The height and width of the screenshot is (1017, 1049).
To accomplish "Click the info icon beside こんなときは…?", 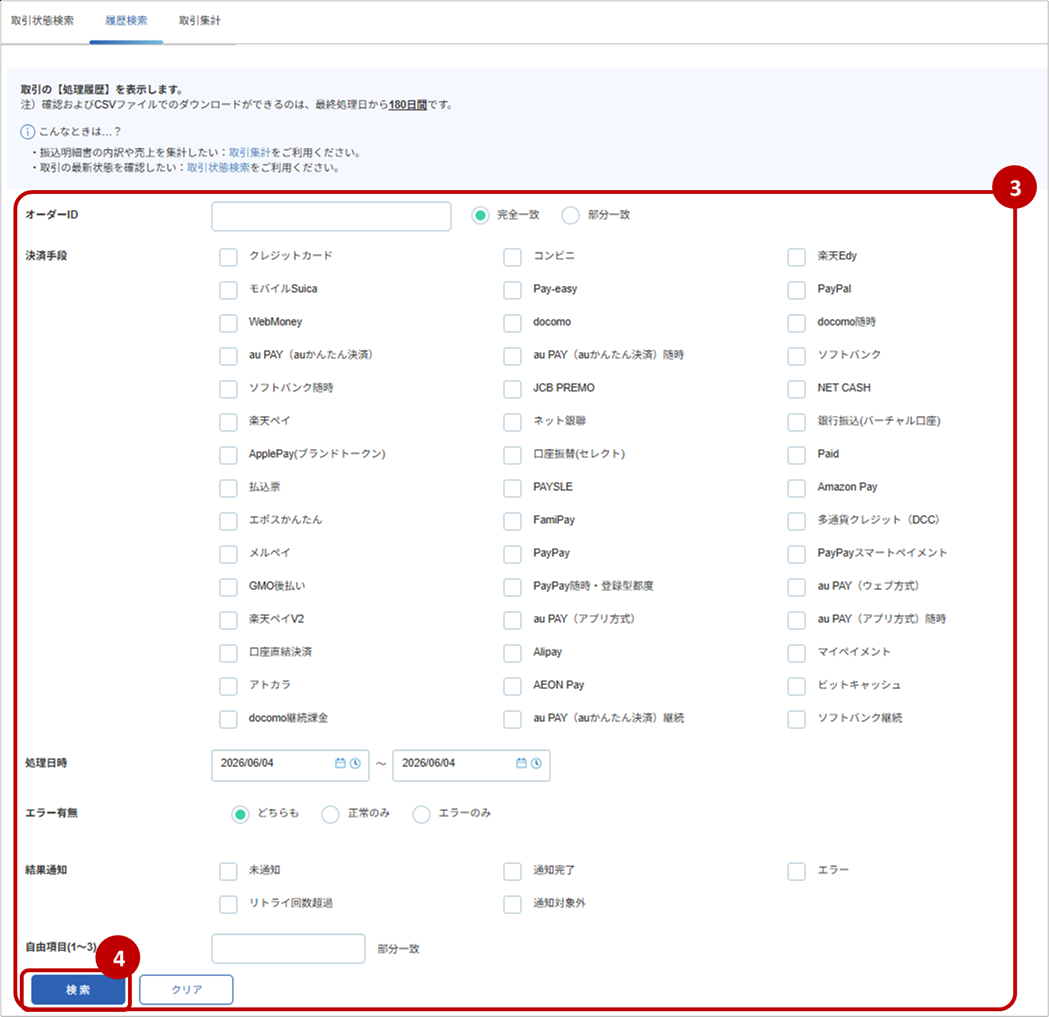I will pos(27,132).
